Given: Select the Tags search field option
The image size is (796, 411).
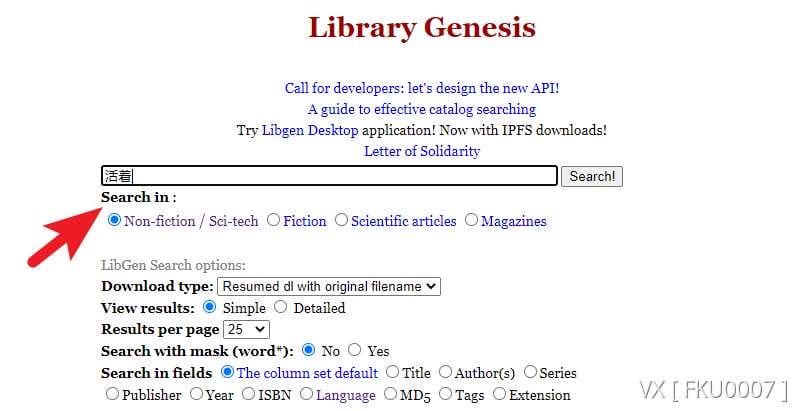Looking at the screenshot, I should click(445, 394).
